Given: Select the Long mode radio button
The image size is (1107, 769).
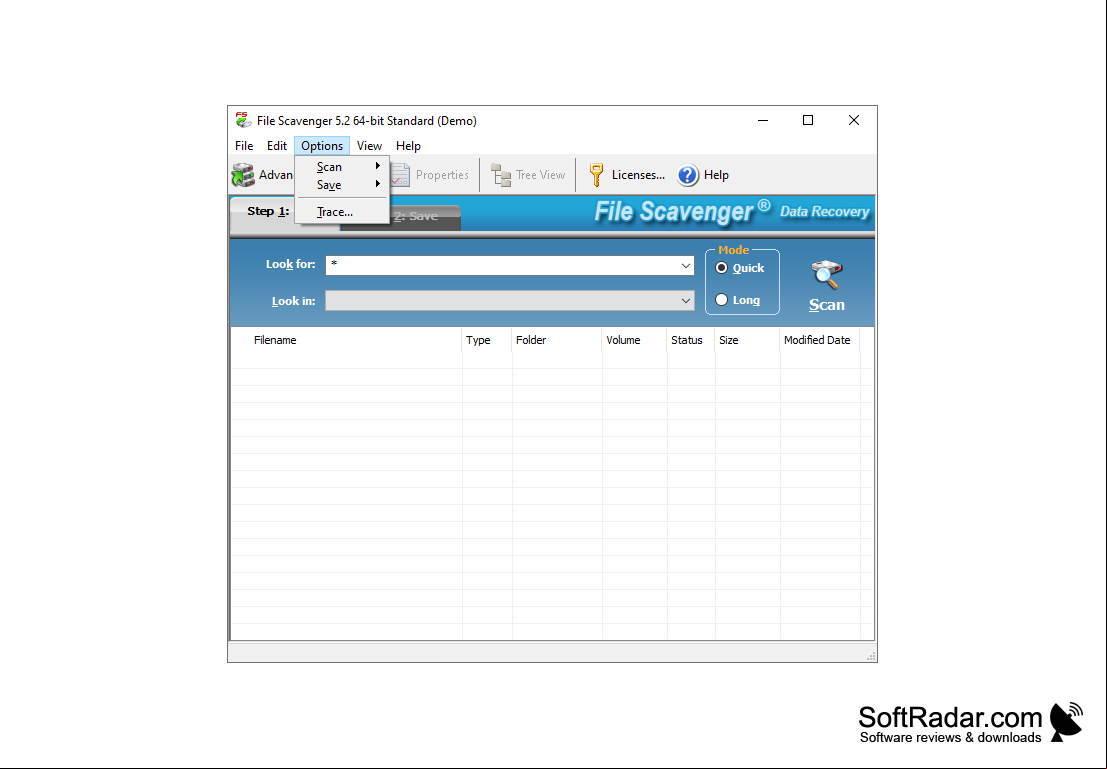Looking at the screenshot, I should pyautogui.click(x=721, y=299).
